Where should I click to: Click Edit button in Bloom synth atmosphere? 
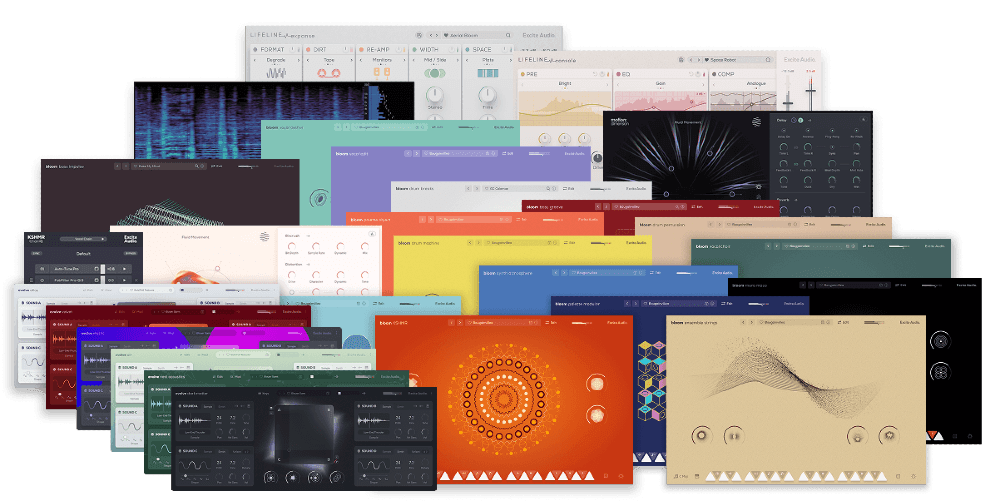tap(654, 273)
